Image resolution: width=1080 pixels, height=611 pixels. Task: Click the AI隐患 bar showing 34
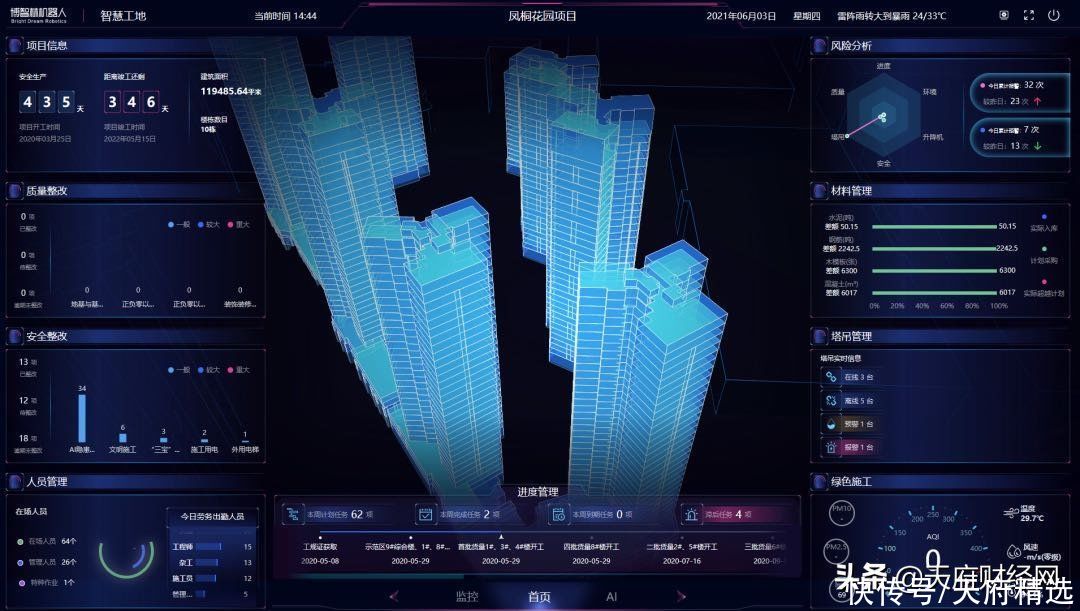coord(82,418)
